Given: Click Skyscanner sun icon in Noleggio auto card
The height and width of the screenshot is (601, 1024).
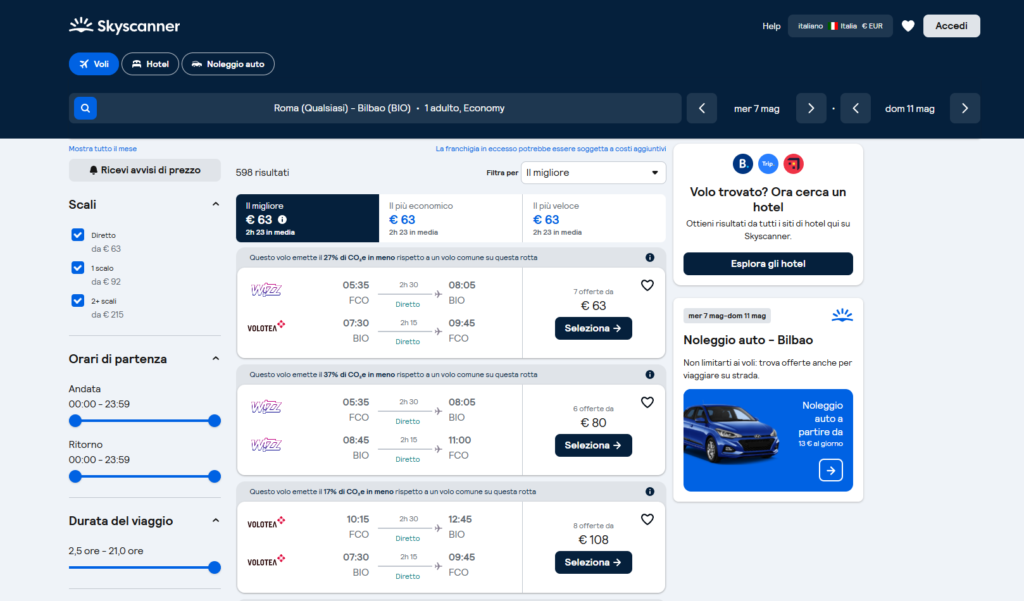Looking at the screenshot, I should click(842, 316).
